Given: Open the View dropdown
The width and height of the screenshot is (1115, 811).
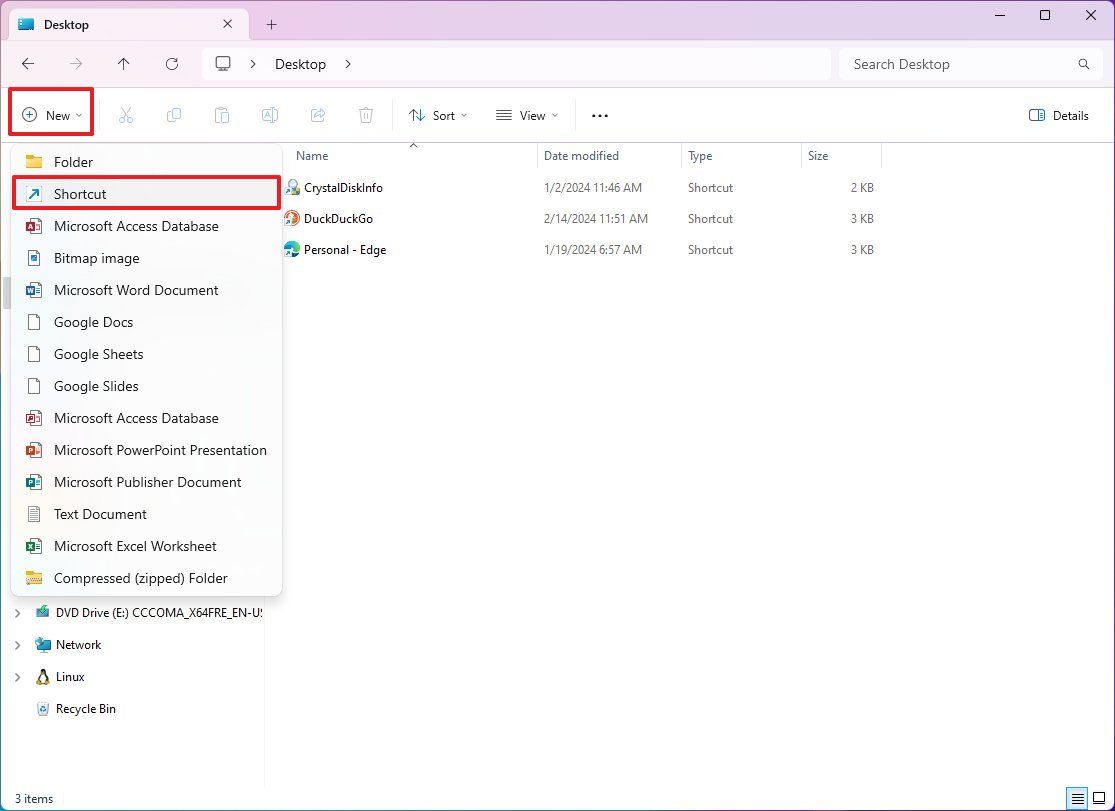Looking at the screenshot, I should [526, 115].
